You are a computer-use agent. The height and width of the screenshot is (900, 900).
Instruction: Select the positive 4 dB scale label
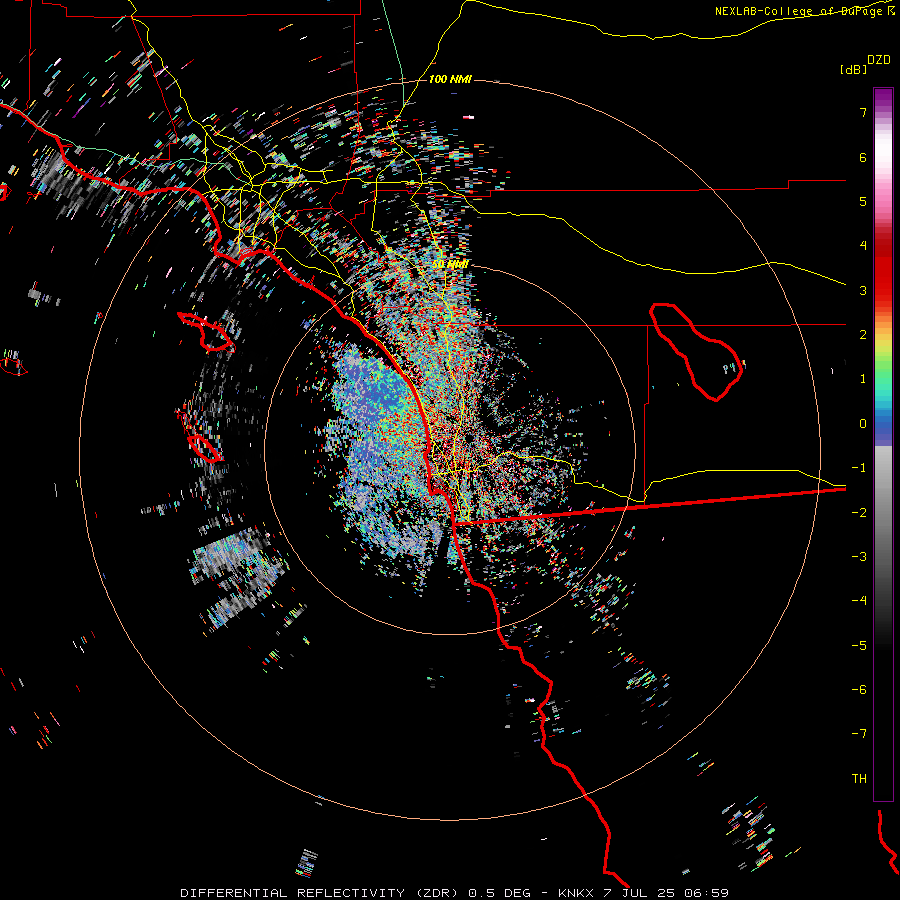(863, 246)
